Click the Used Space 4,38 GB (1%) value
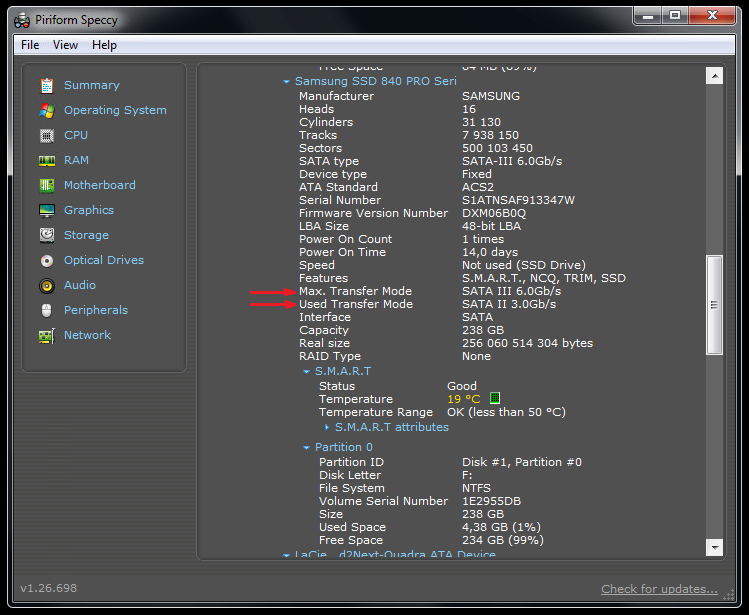 click(502, 527)
